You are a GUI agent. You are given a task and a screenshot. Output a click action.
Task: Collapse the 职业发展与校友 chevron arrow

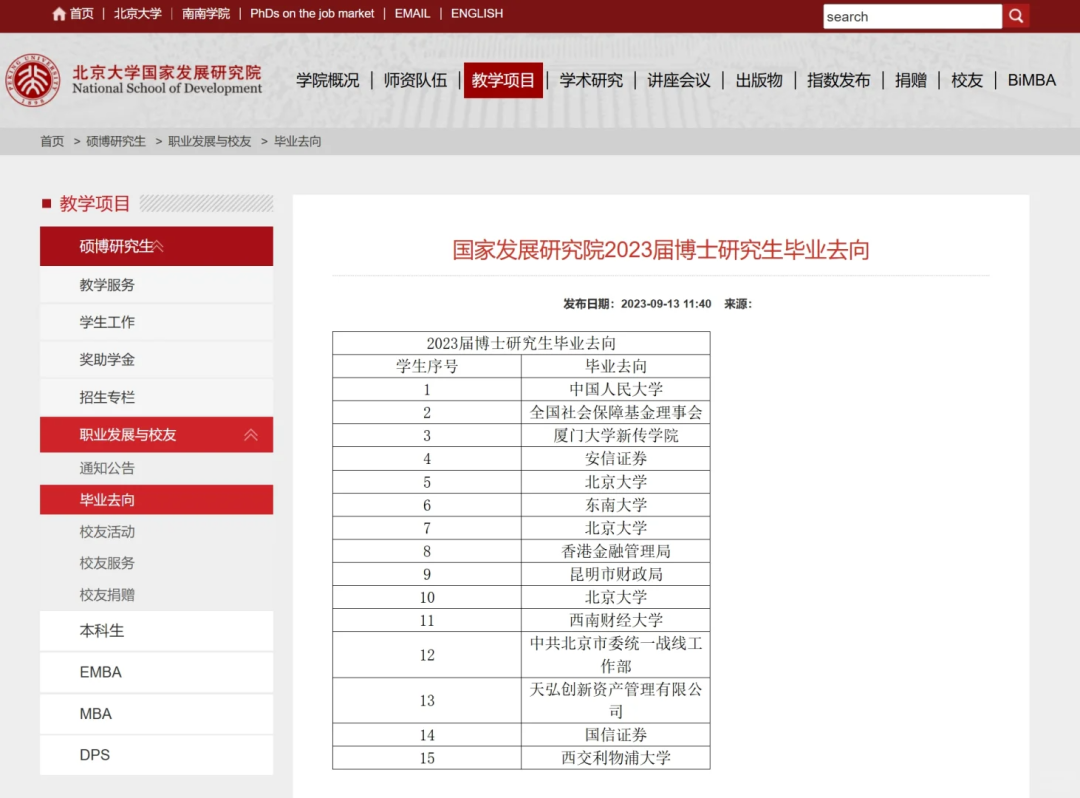tap(251, 435)
